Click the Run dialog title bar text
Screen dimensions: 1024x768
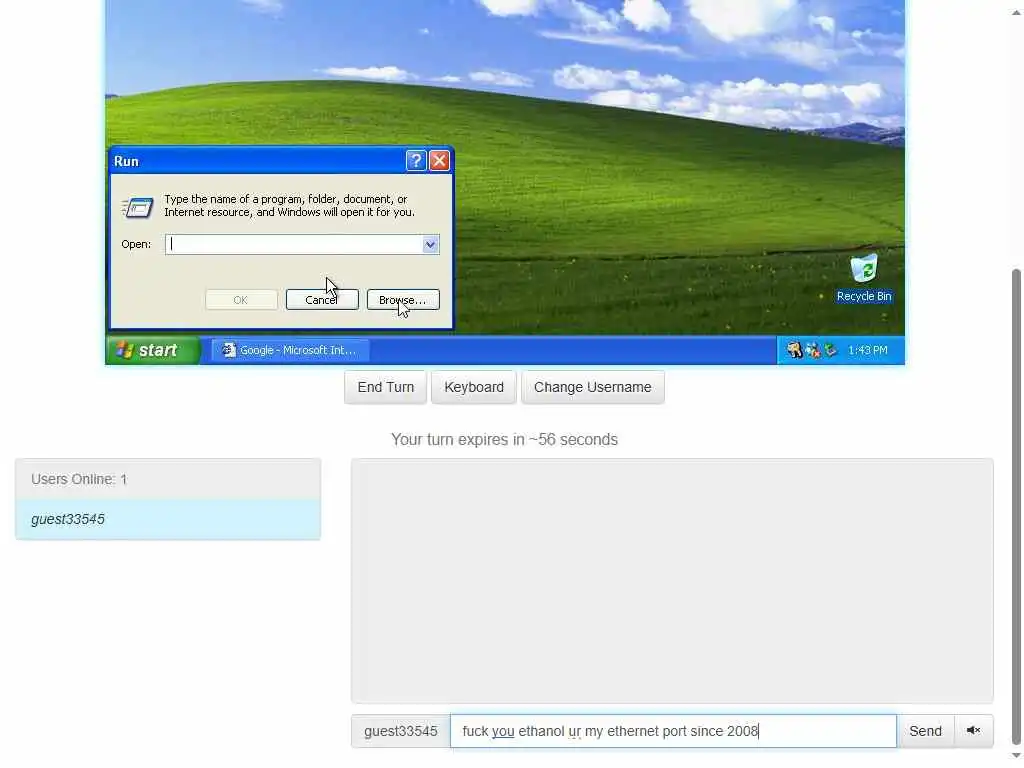[x=126, y=161]
